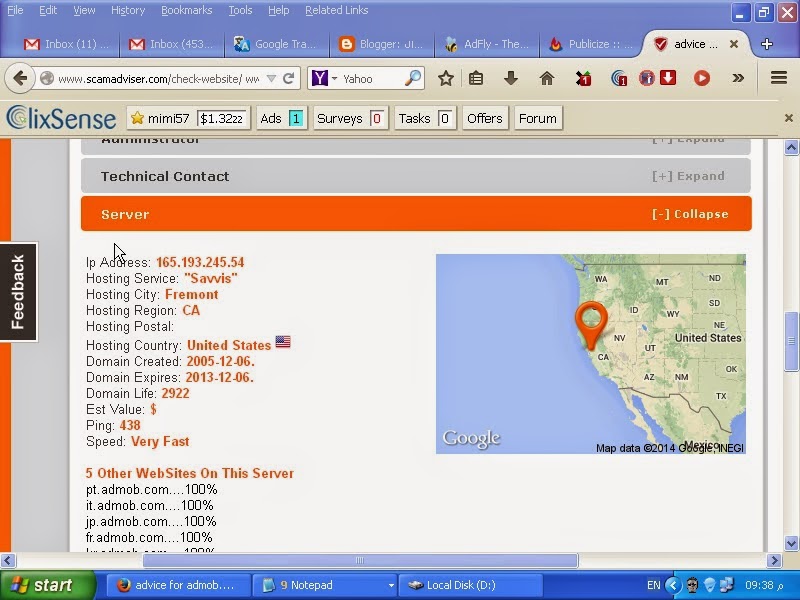Click inside the URL address bar
The image size is (800, 600).
[158, 79]
